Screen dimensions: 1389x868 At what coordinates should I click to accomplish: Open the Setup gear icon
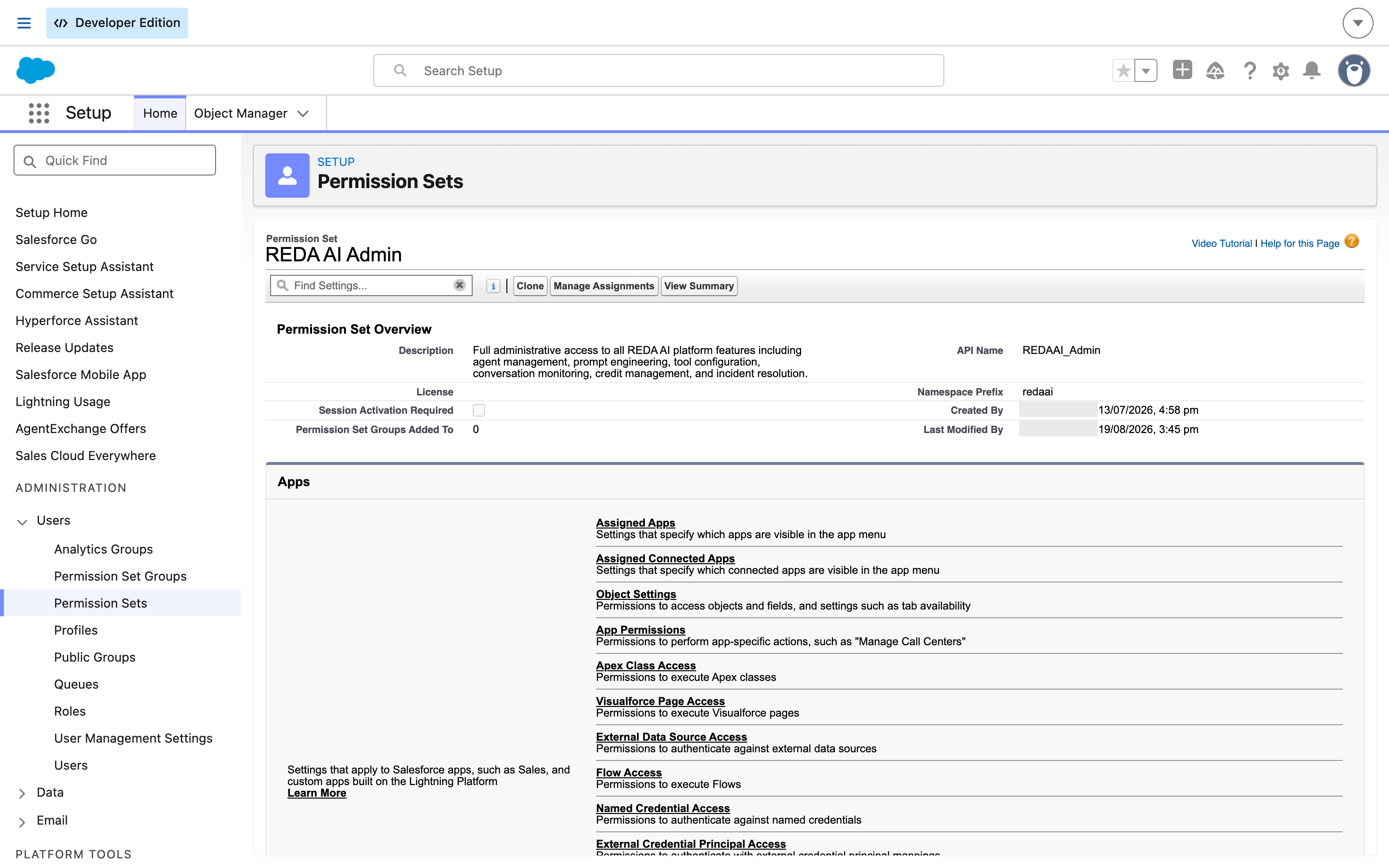1280,70
